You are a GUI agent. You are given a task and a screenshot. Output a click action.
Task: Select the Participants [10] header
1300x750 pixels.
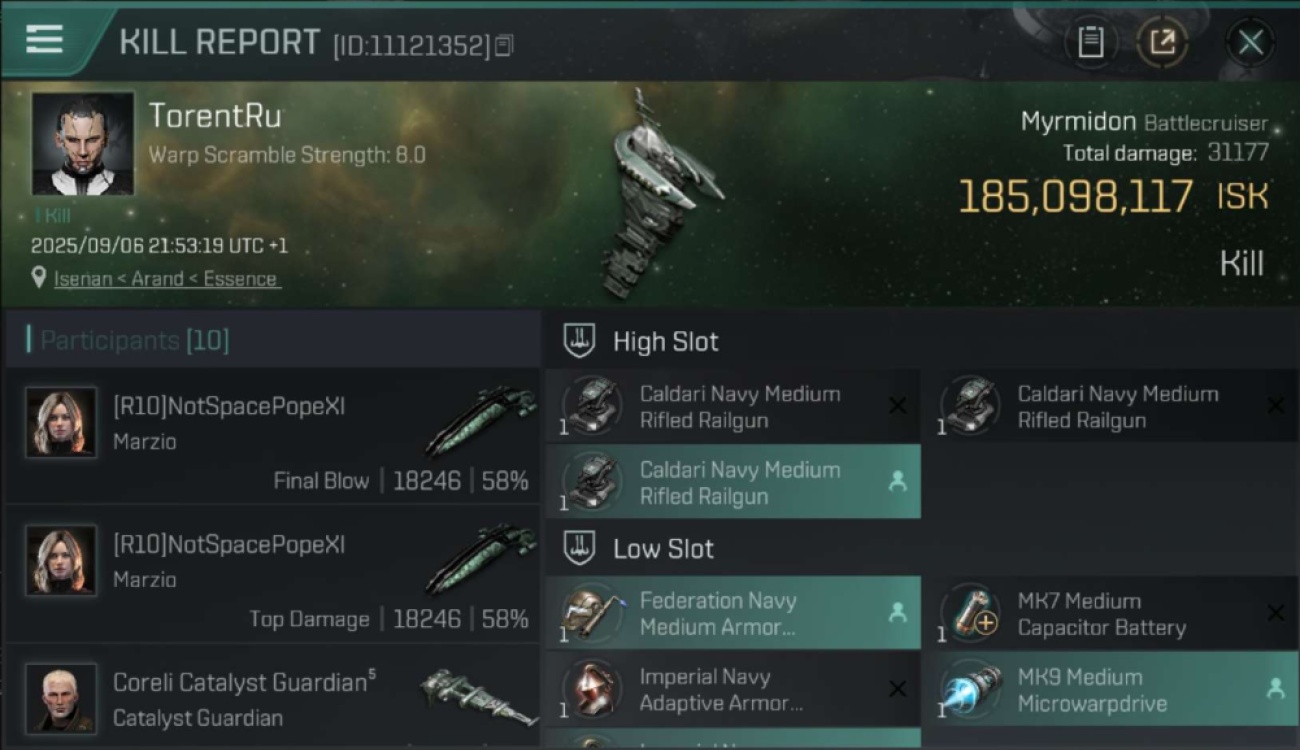135,341
